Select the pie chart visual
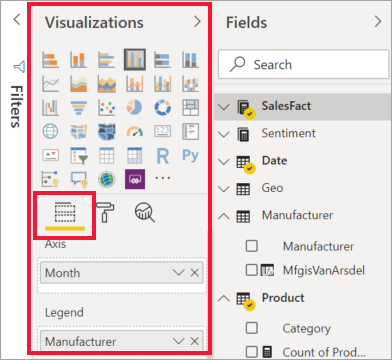The image size is (392, 360). pyautogui.click(x=135, y=108)
